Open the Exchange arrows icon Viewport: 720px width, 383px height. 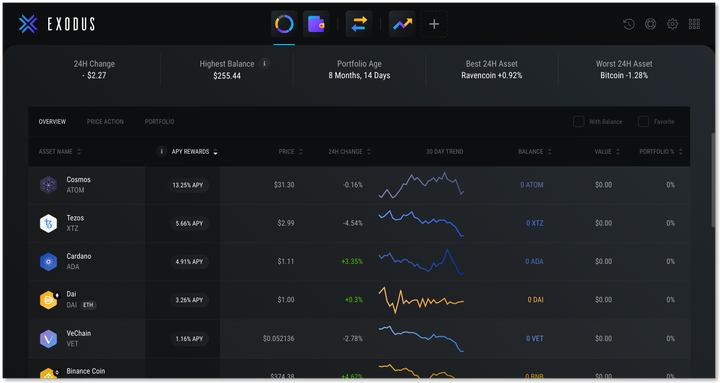359,24
